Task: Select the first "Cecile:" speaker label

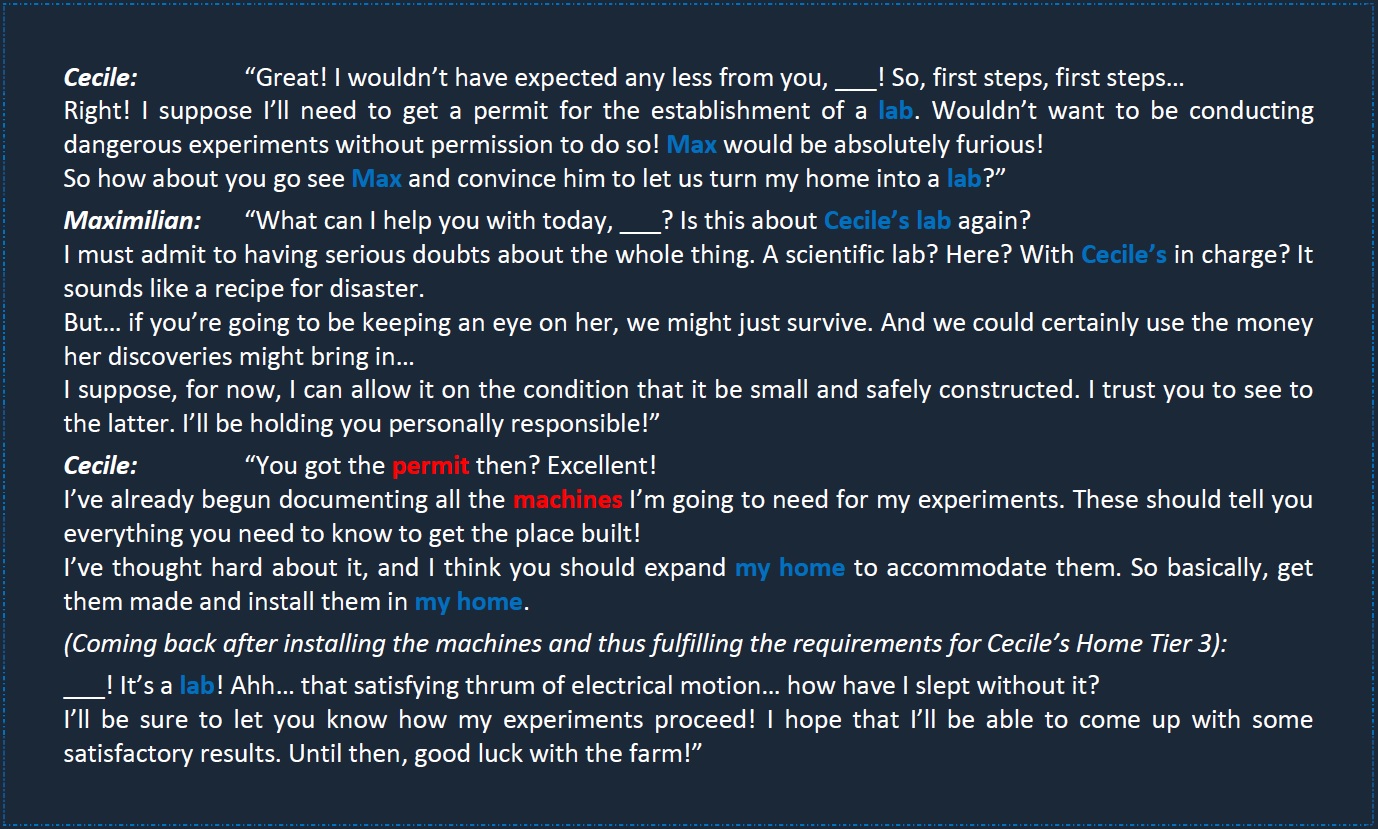Action: pos(101,77)
